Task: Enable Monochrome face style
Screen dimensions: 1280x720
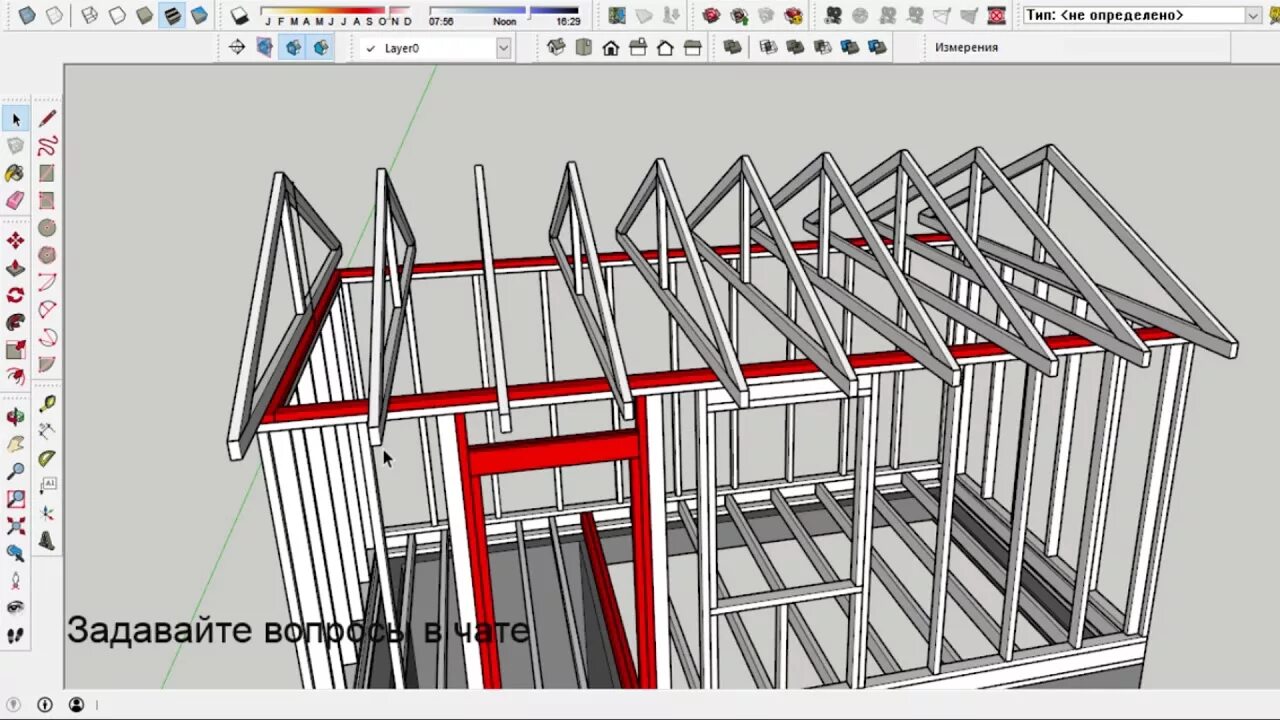Action: click(x=199, y=15)
